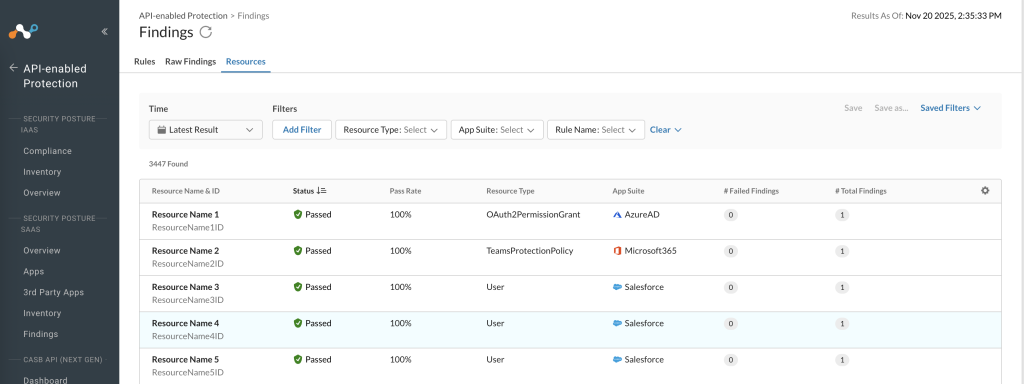Open Compliance in sidebar

click(48, 151)
